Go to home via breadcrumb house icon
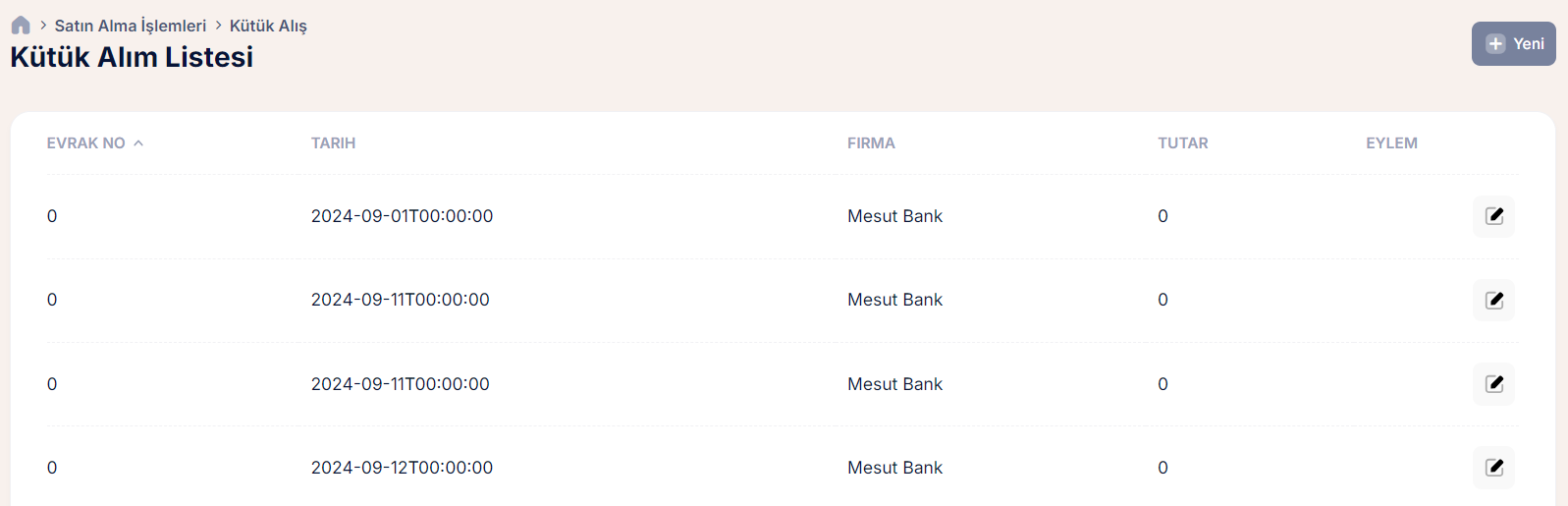Image resolution: width=1568 pixels, height=506 pixels. 21,26
